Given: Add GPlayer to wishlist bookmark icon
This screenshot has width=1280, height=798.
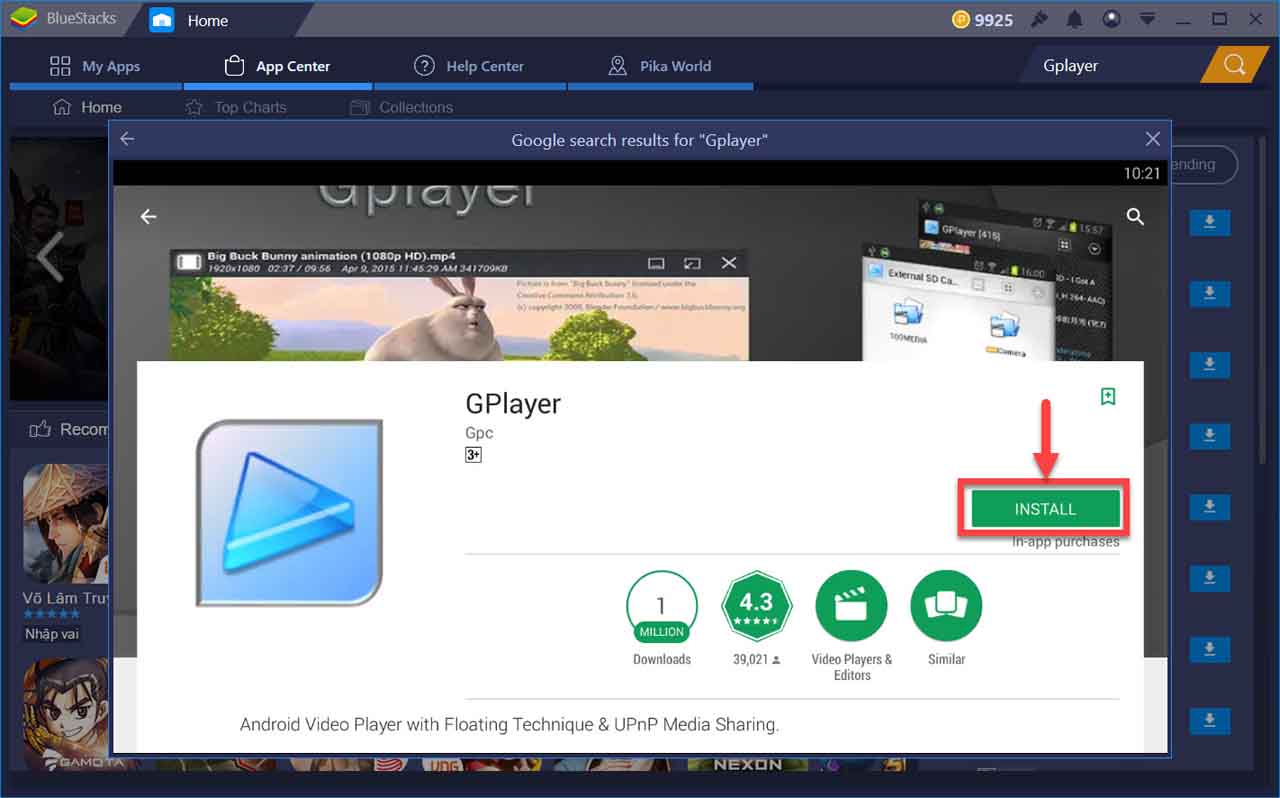Looking at the screenshot, I should click(1108, 396).
